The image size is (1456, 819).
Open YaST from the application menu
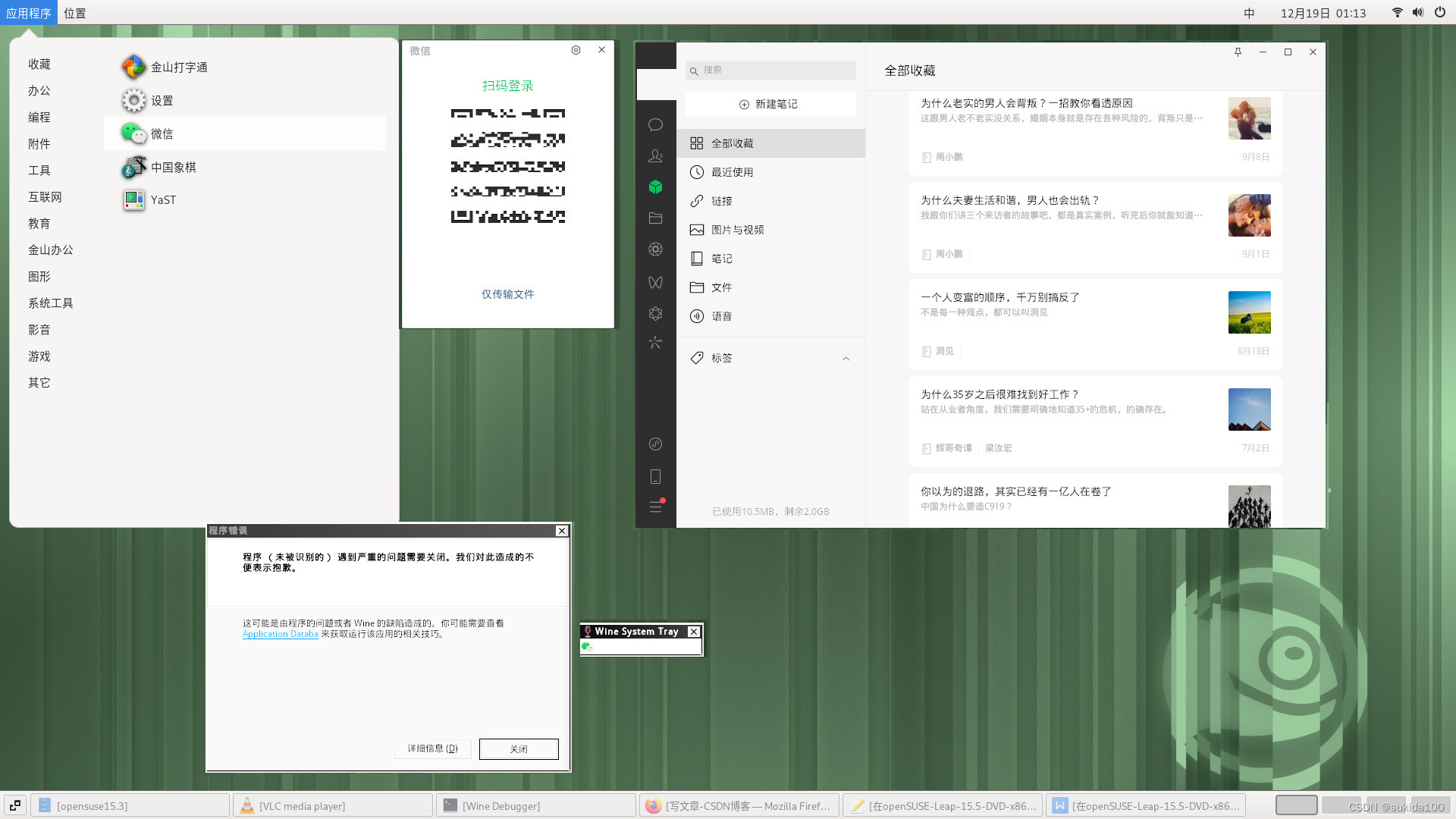click(x=244, y=199)
